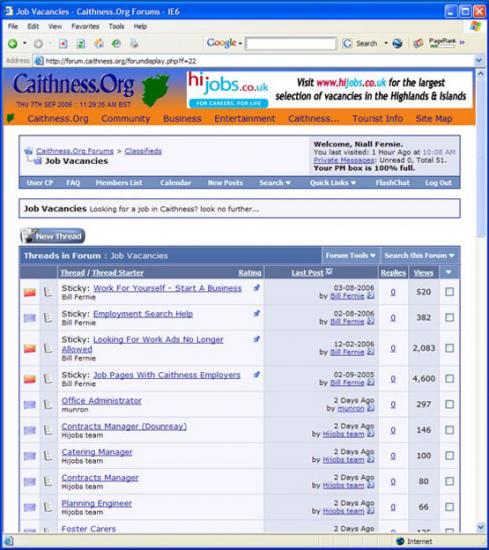Image resolution: width=489 pixels, height=550 pixels.
Task: Click the Stop loading toolbar icon
Action: [x=63, y=44]
